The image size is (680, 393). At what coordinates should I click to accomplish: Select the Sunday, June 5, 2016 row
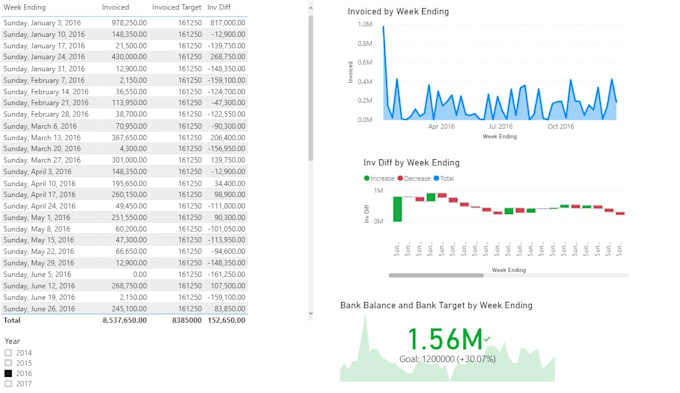coord(124,275)
